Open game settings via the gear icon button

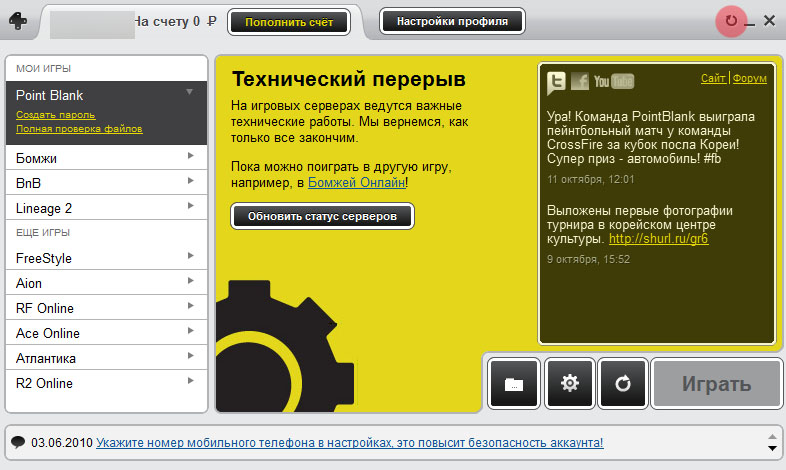[x=570, y=383]
